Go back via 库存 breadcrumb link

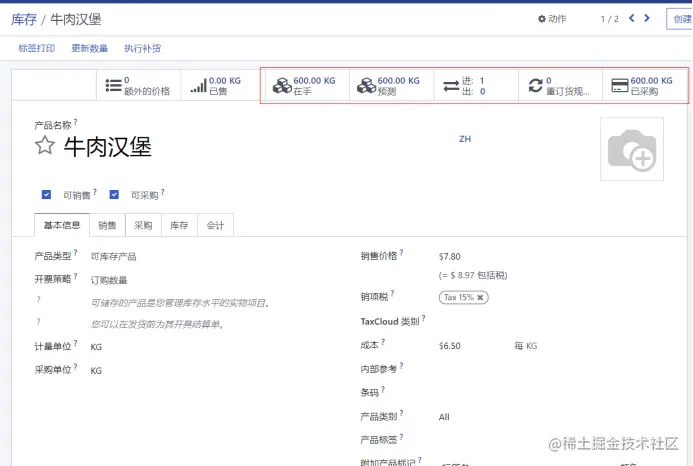click(x=24, y=19)
